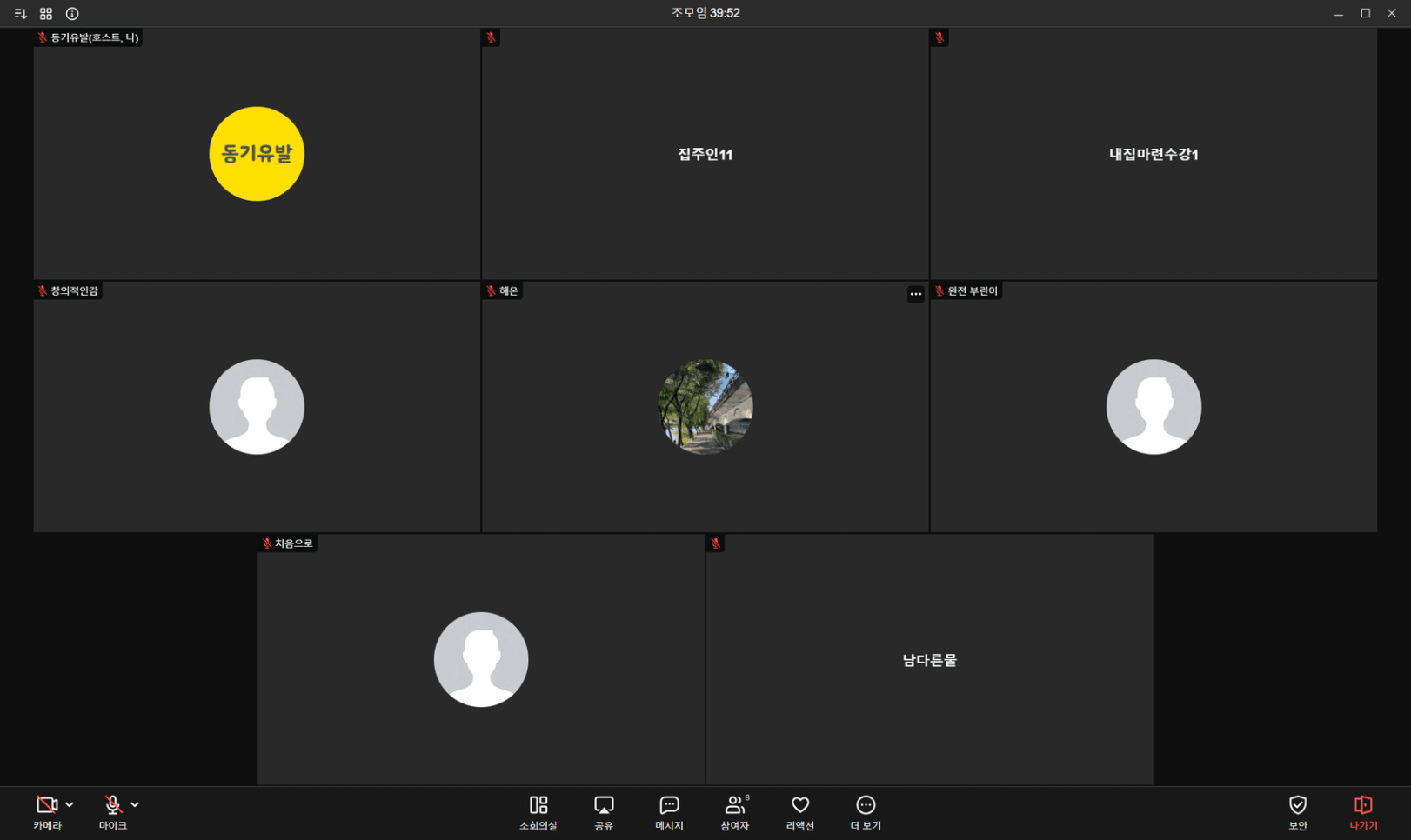Click the meeting info icon in title bar
The image size is (1411, 840).
72,14
